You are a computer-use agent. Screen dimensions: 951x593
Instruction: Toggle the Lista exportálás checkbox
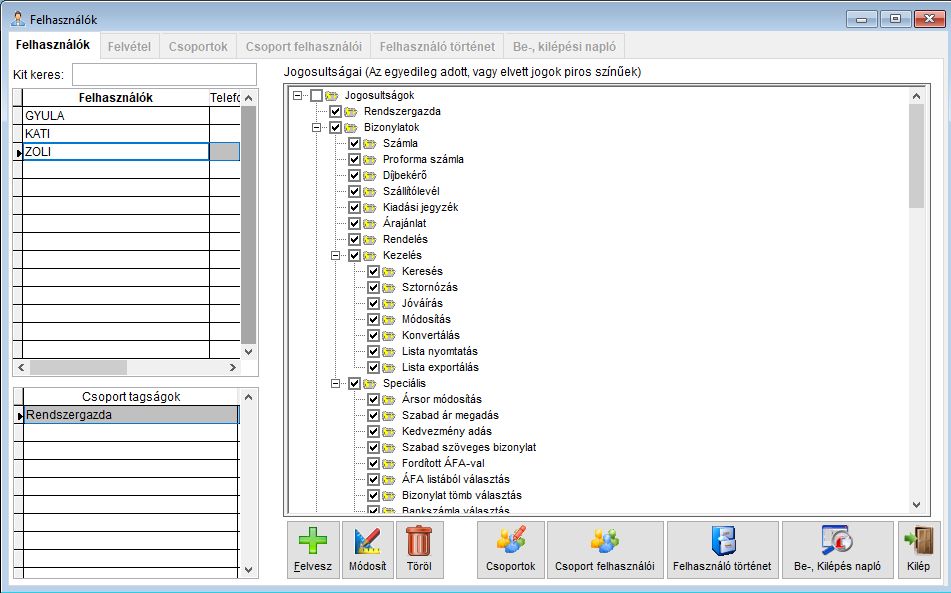coord(374,367)
